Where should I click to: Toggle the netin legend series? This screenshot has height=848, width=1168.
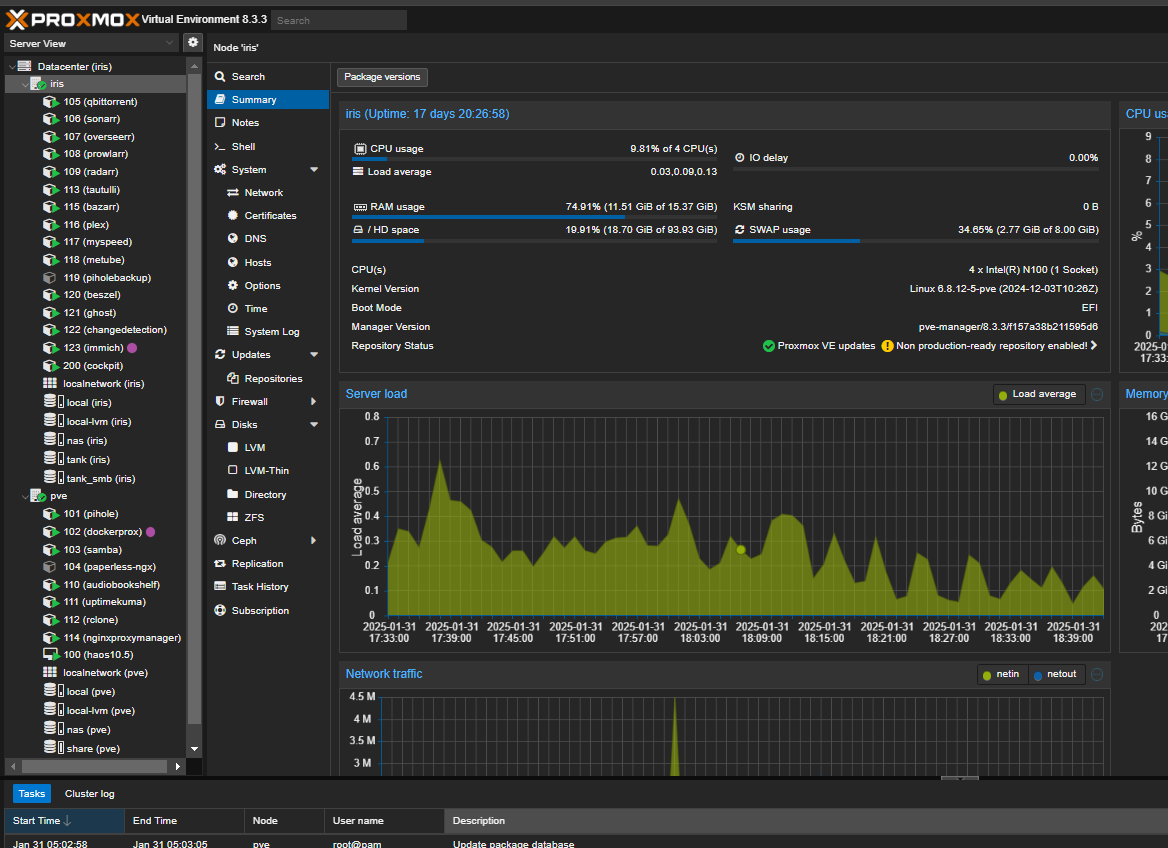tap(1002, 674)
